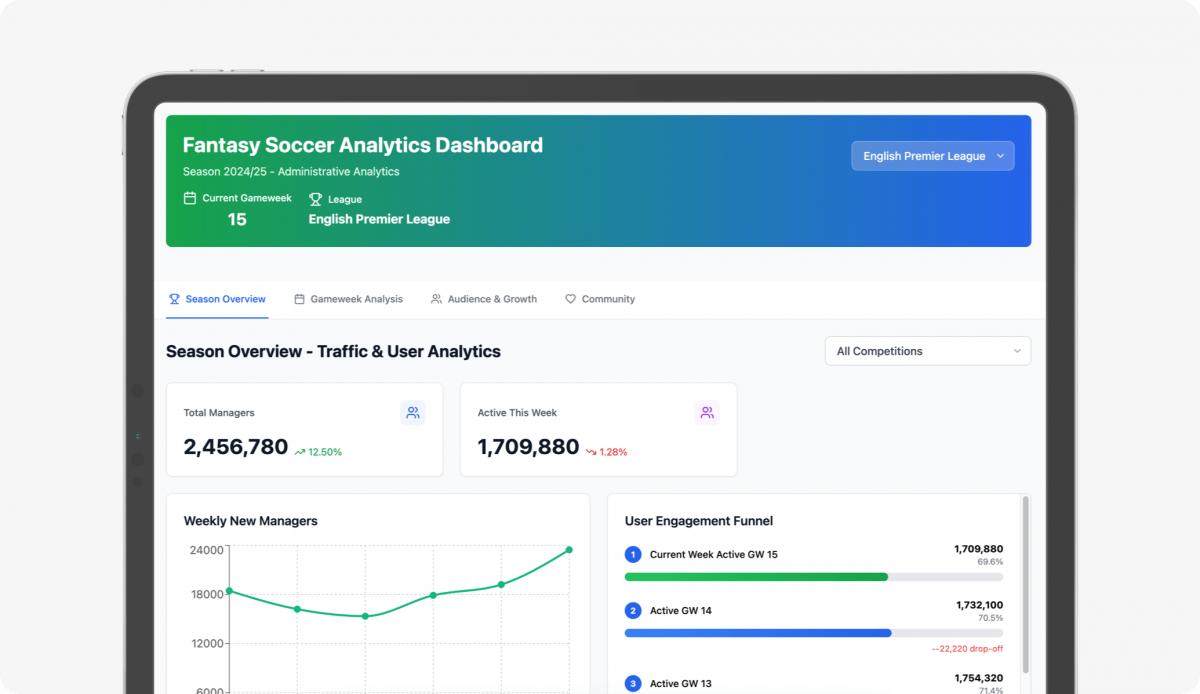The width and height of the screenshot is (1200, 694).
Task: Click the people icon on Audience & Growth tab
Action: [x=436, y=299]
